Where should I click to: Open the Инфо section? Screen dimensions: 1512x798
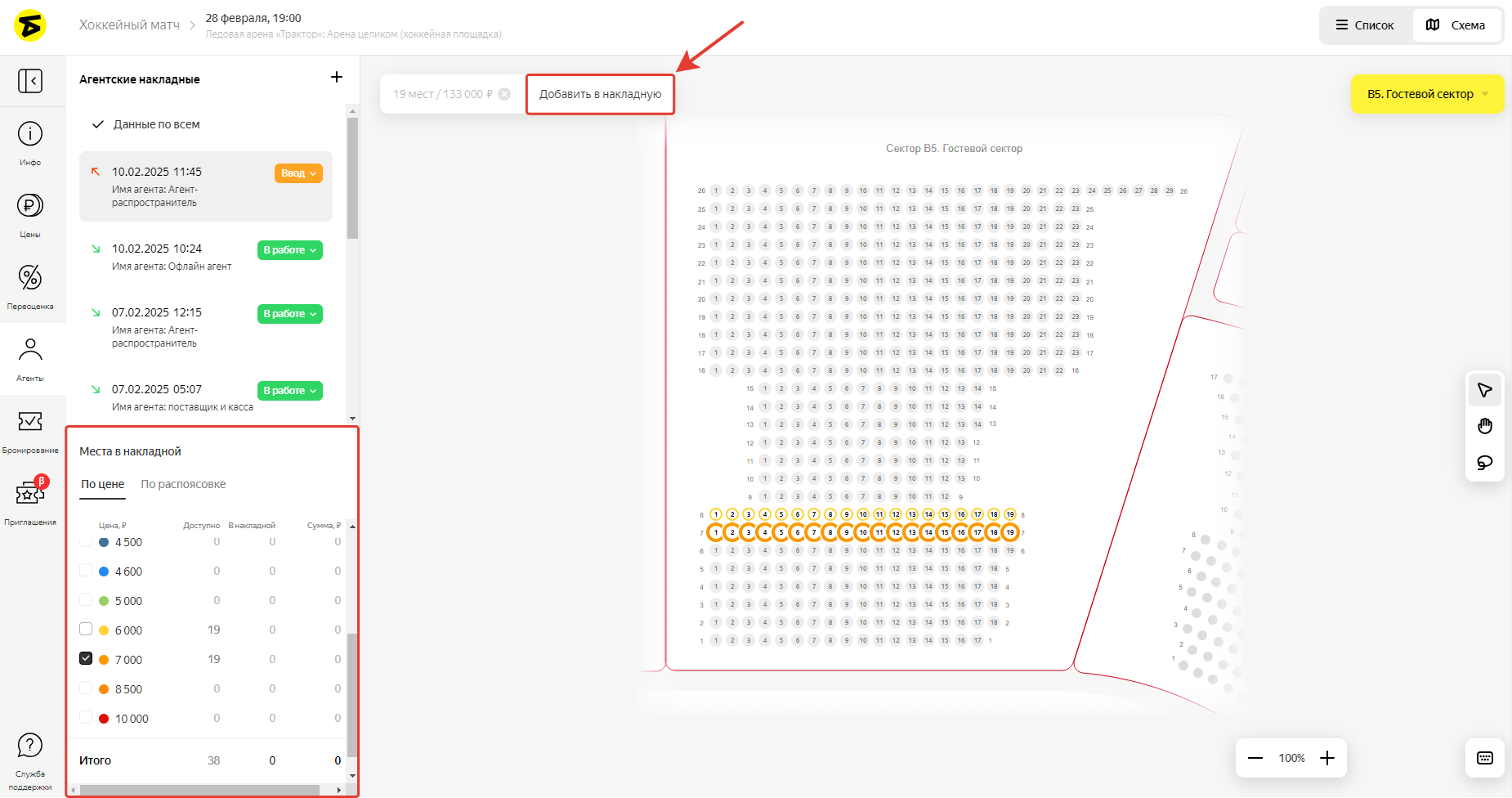pos(30,142)
